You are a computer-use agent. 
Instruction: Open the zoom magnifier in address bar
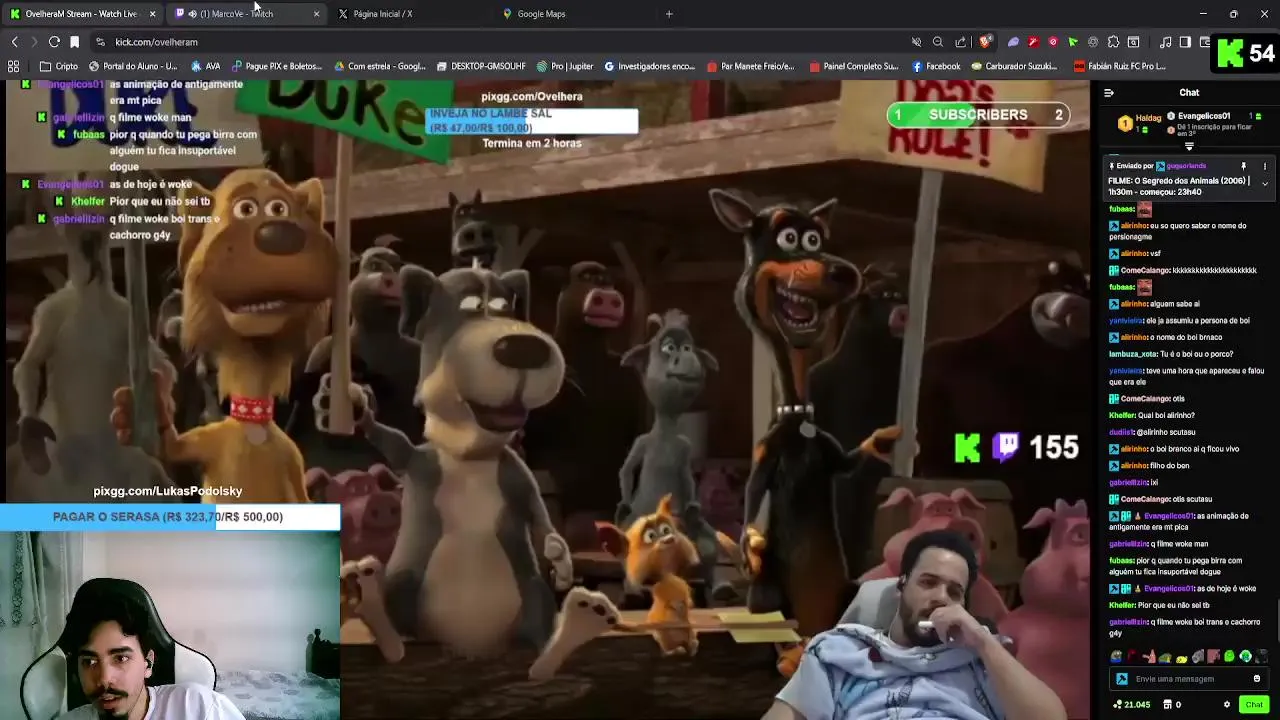click(938, 42)
